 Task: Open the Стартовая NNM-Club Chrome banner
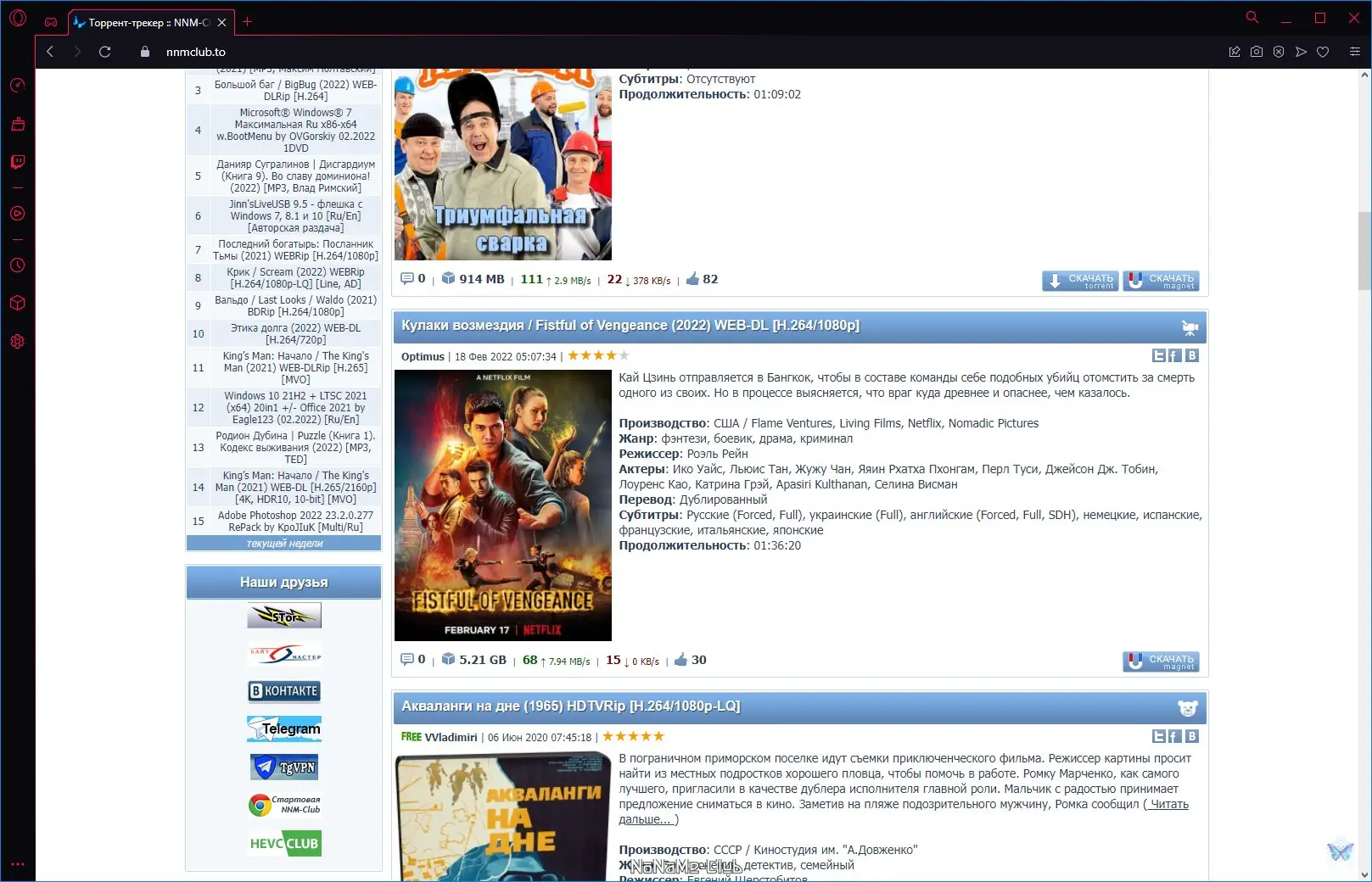pyautogui.click(x=284, y=805)
